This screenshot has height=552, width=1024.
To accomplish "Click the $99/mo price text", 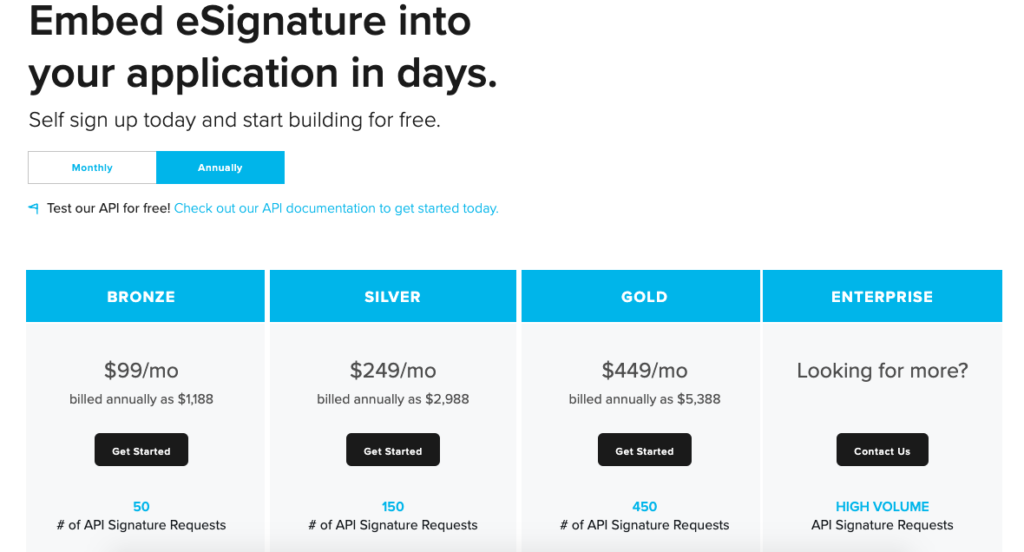I will [141, 370].
